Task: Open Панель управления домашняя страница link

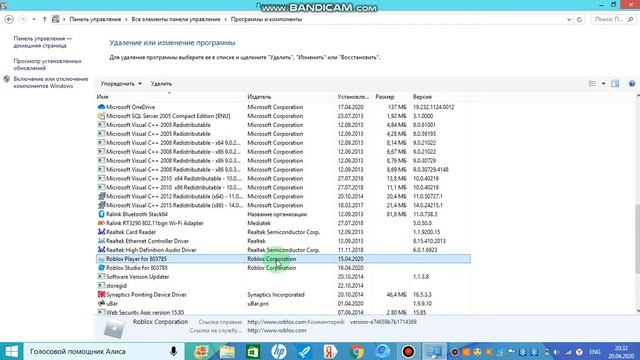Action: pos(42,42)
